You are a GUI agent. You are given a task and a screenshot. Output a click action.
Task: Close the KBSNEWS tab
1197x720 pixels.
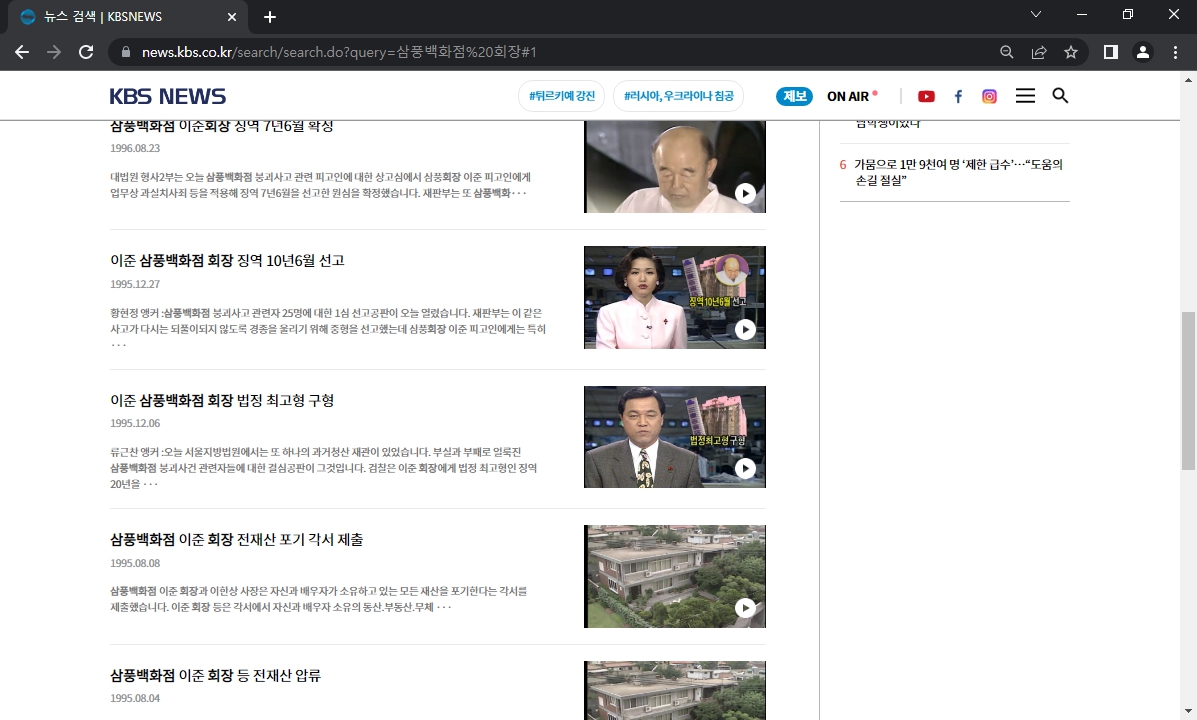click(232, 17)
